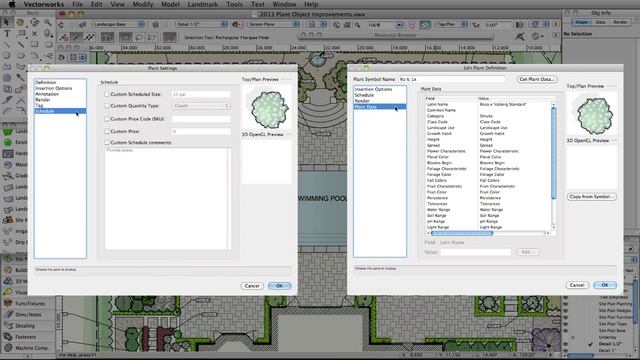The width and height of the screenshot is (640, 360).
Task: Open the Model menu
Action: click(x=170, y=4)
